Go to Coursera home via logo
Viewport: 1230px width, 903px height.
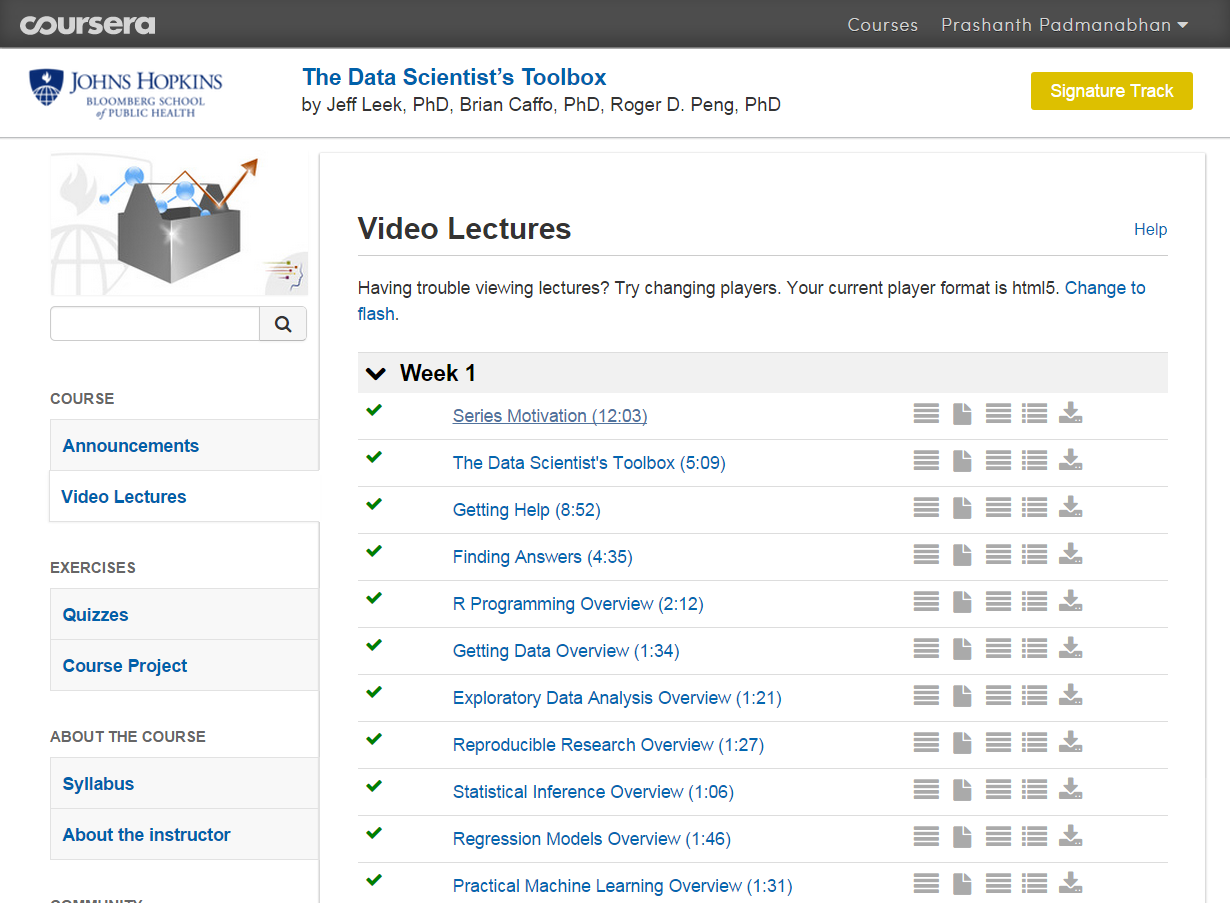87,24
